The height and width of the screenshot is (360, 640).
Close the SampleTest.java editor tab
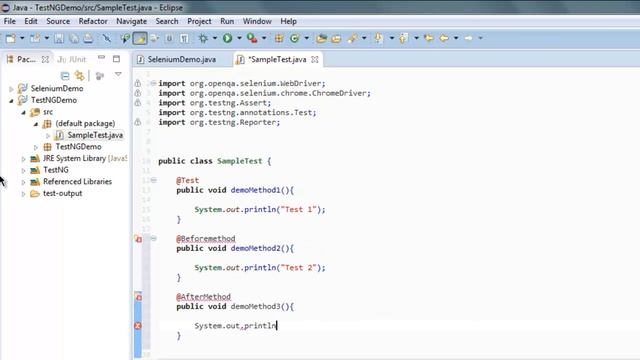pyautogui.click(x=315, y=60)
